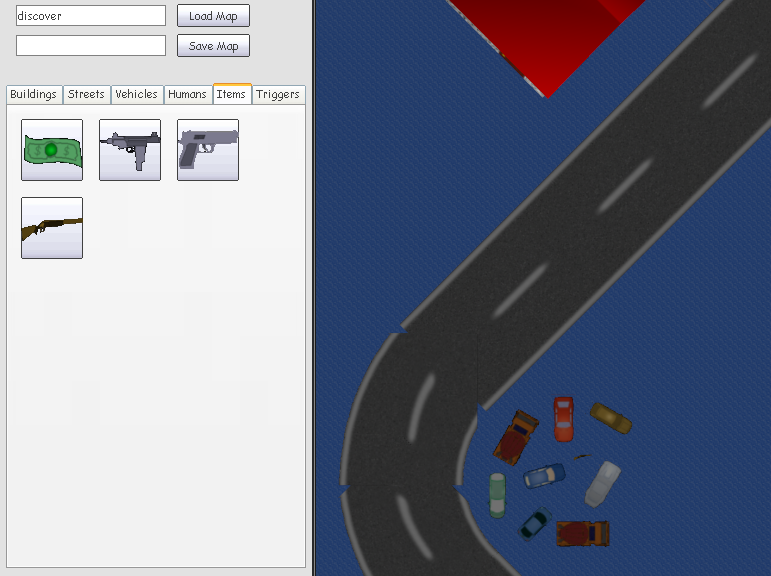
Task: Select the silver-white car on the map
Action: (602, 484)
